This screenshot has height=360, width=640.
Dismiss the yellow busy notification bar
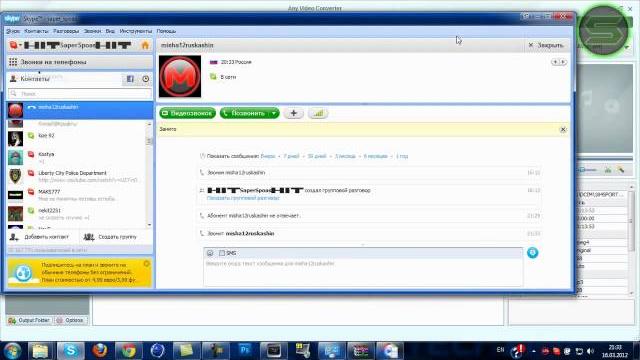tap(563, 129)
